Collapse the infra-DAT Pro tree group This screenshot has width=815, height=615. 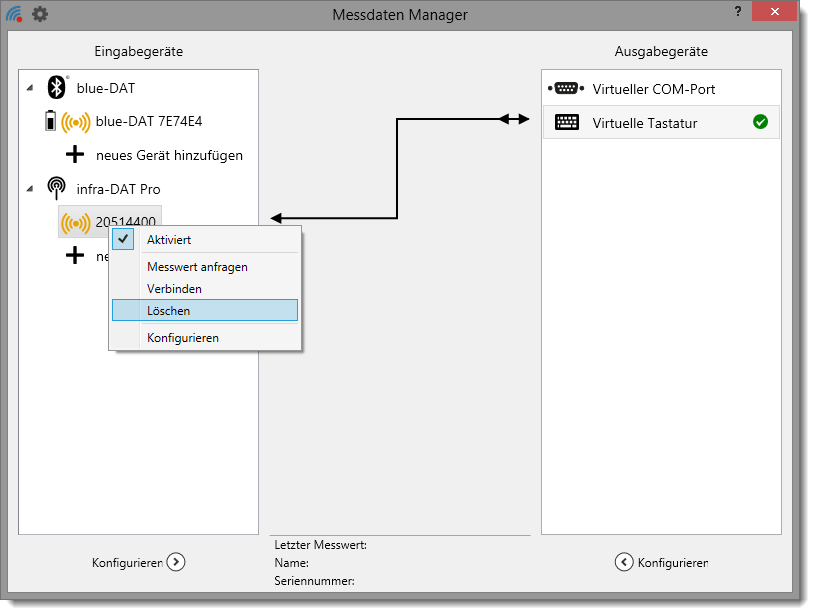pos(29,189)
